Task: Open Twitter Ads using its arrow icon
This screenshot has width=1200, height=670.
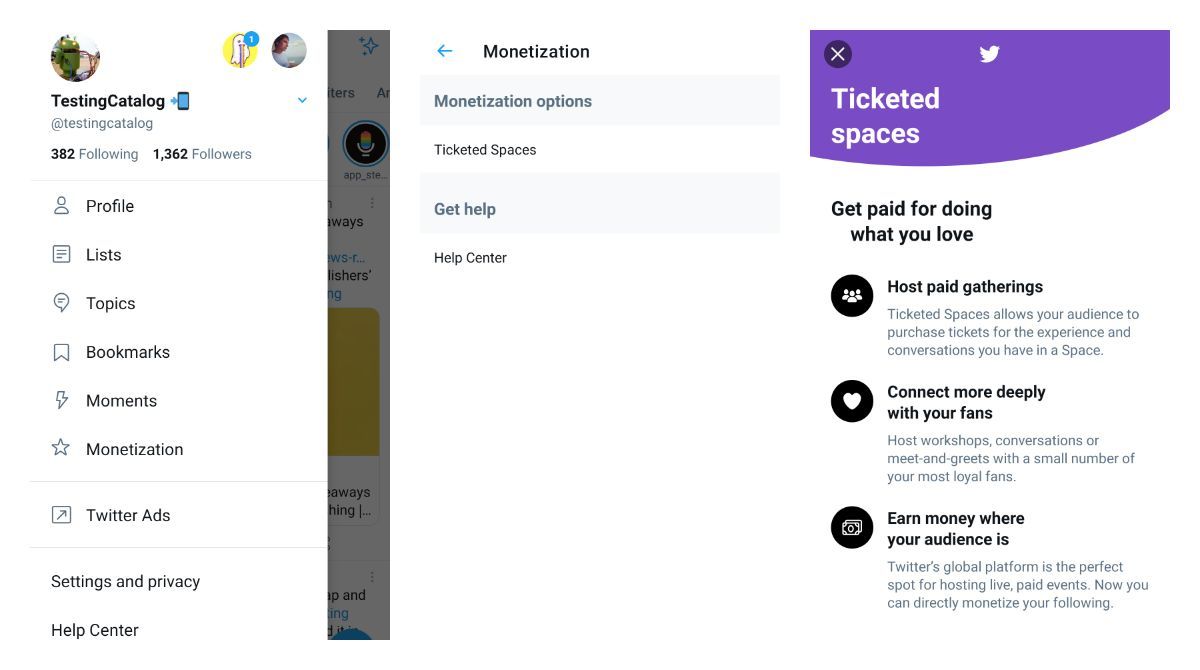Action: pos(62,515)
